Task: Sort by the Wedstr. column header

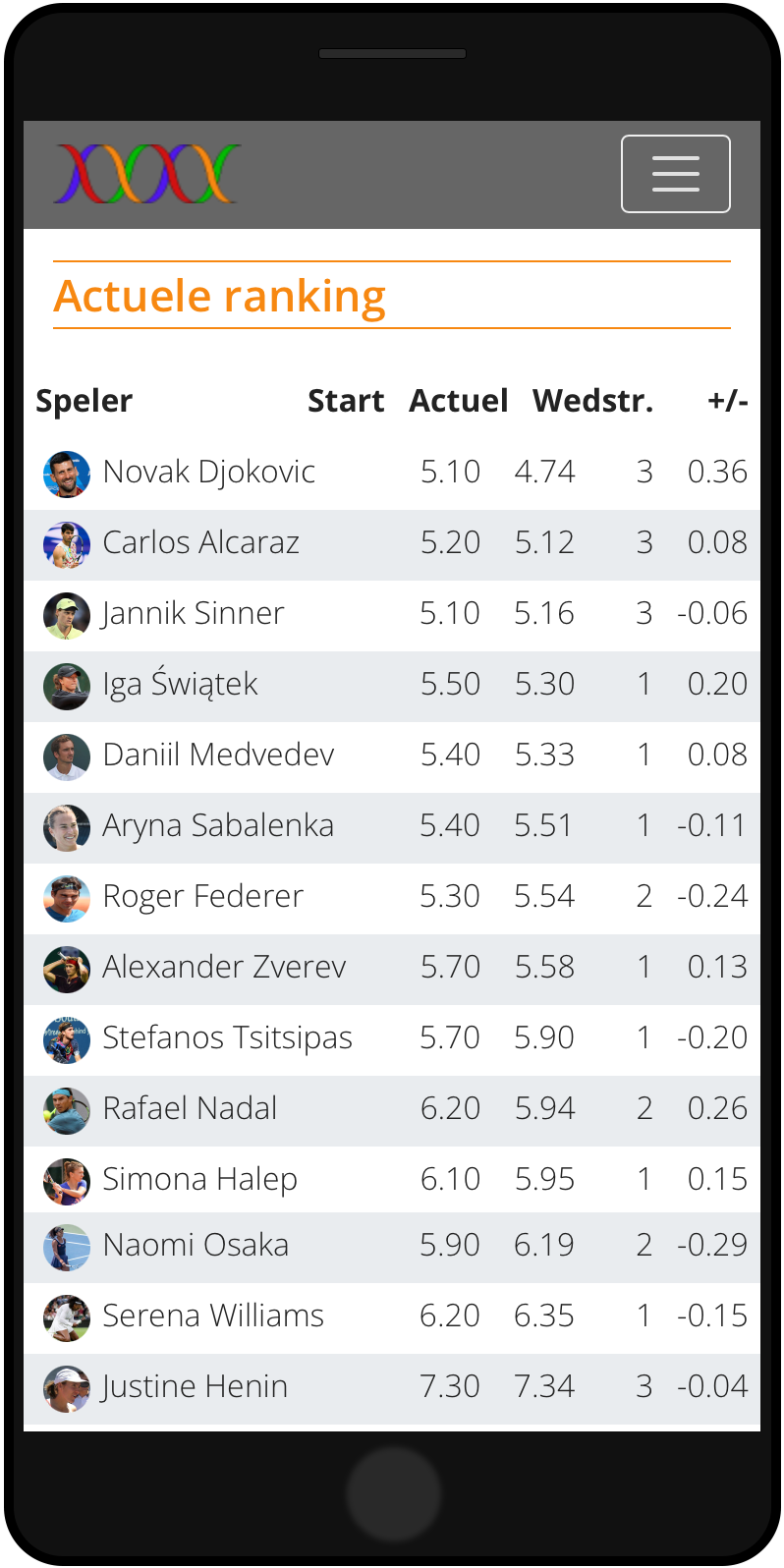Action: [x=592, y=401]
